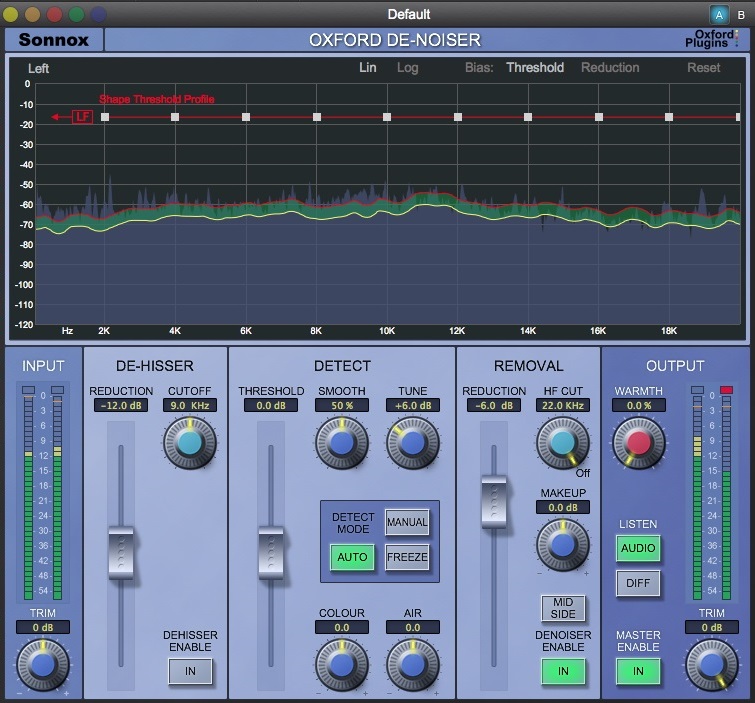Viewport: 755px width, 703px height.
Task: Select the Reduction bias mode
Action: [x=610, y=67]
